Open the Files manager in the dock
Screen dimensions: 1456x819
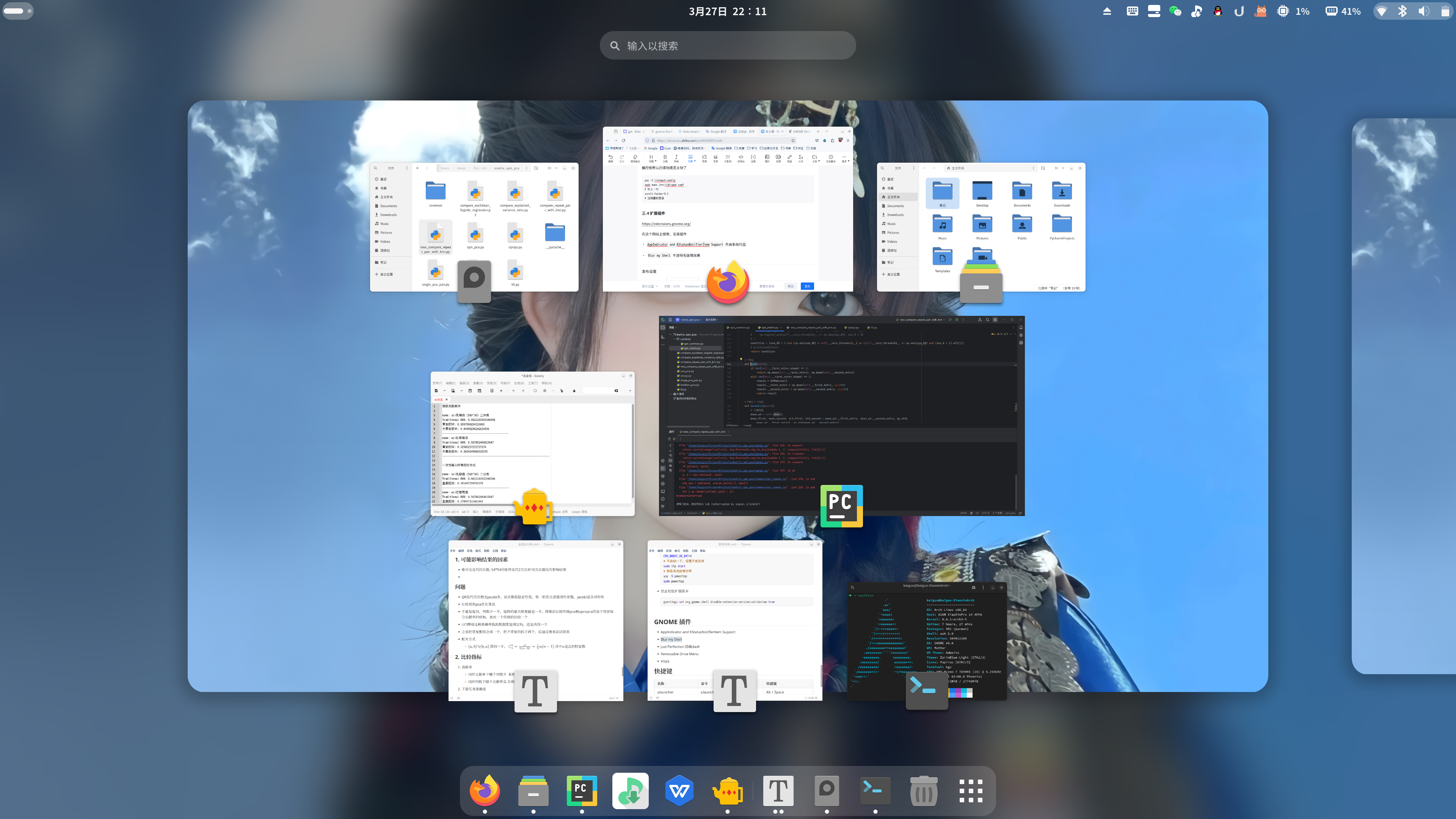[533, 791]
